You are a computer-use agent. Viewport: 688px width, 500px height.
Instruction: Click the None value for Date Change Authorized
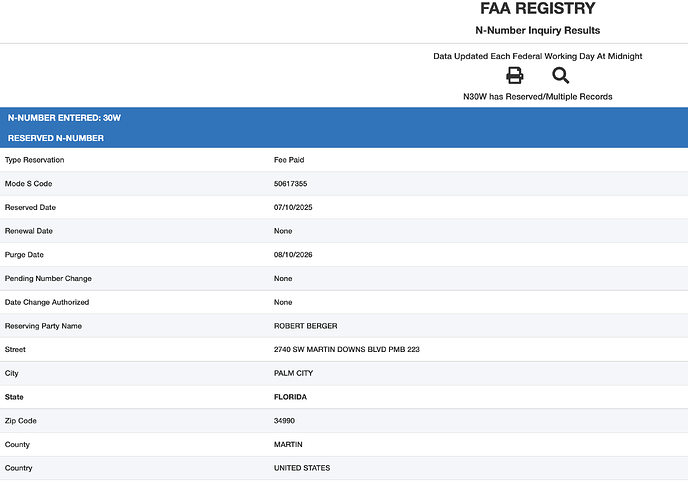tap(283, 302)
